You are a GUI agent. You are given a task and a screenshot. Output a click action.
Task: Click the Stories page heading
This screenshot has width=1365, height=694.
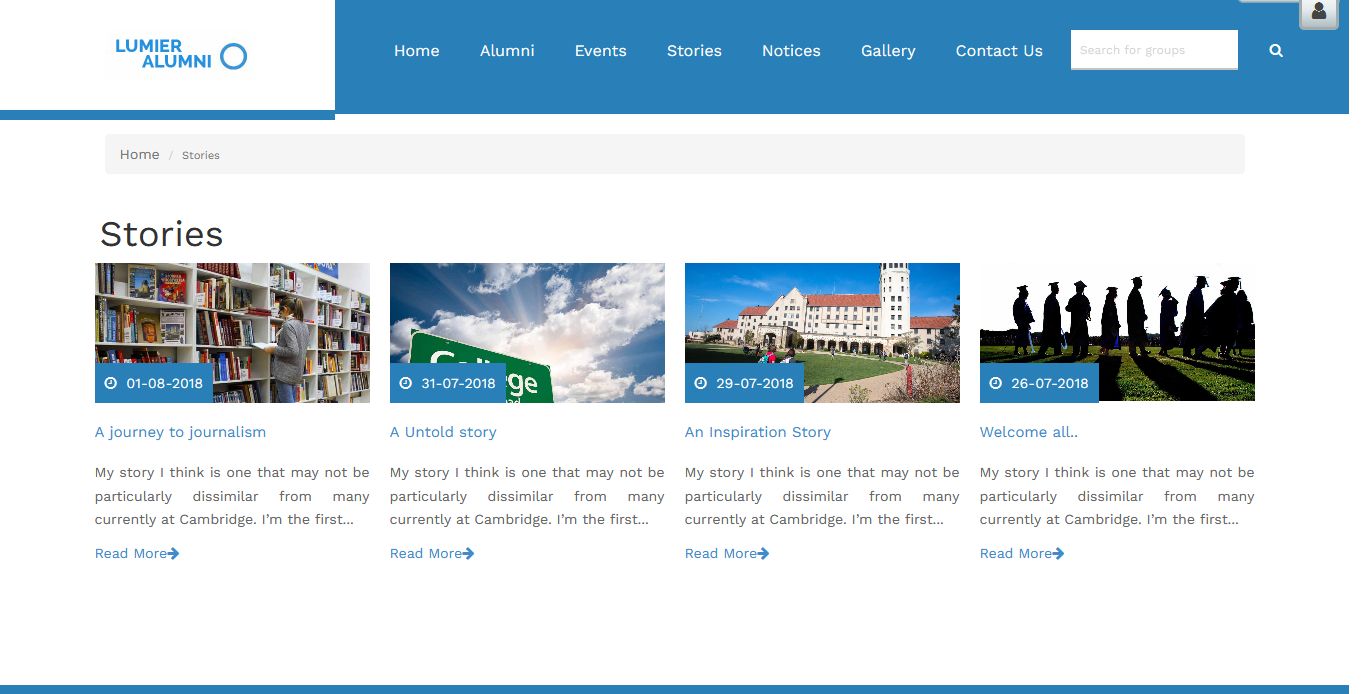click(161, 234)
